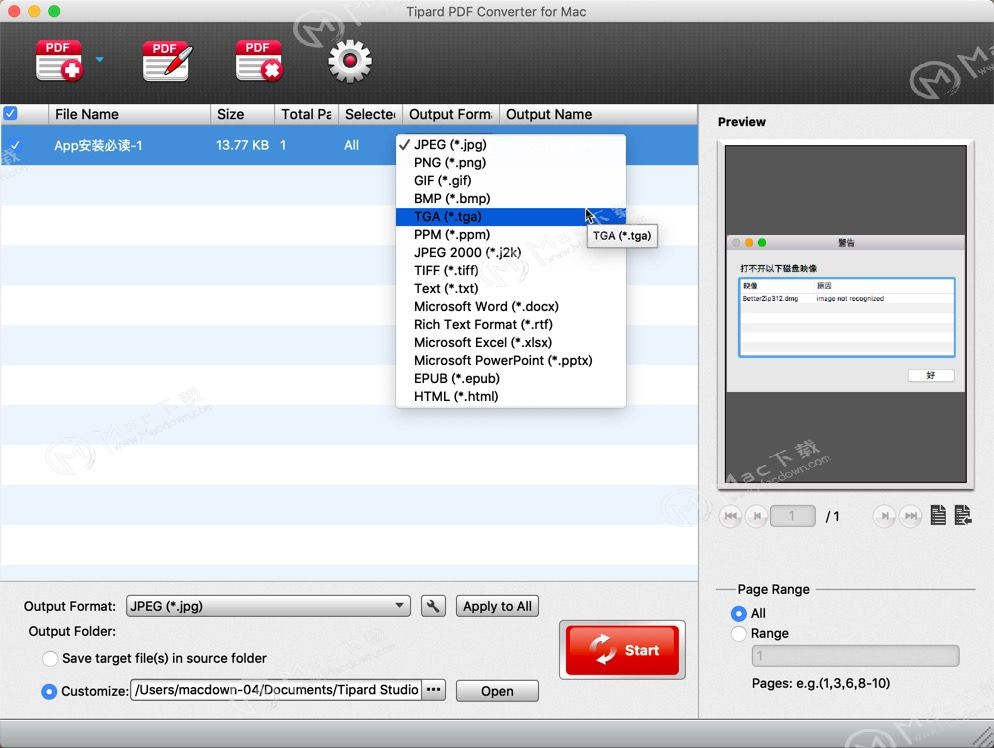The width and height of the screenshot is (994, 748).
Task: Open the Add PDF dropdown arrow
Action: pos(100,60)
